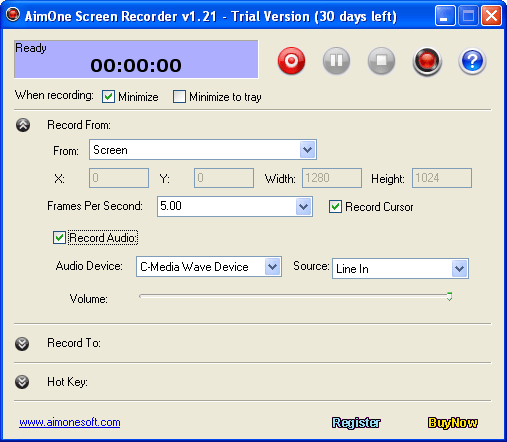This screenshot has height=442, width=507.
Task: Click the dark red camera-style button
Action: (x=427, y=61)
